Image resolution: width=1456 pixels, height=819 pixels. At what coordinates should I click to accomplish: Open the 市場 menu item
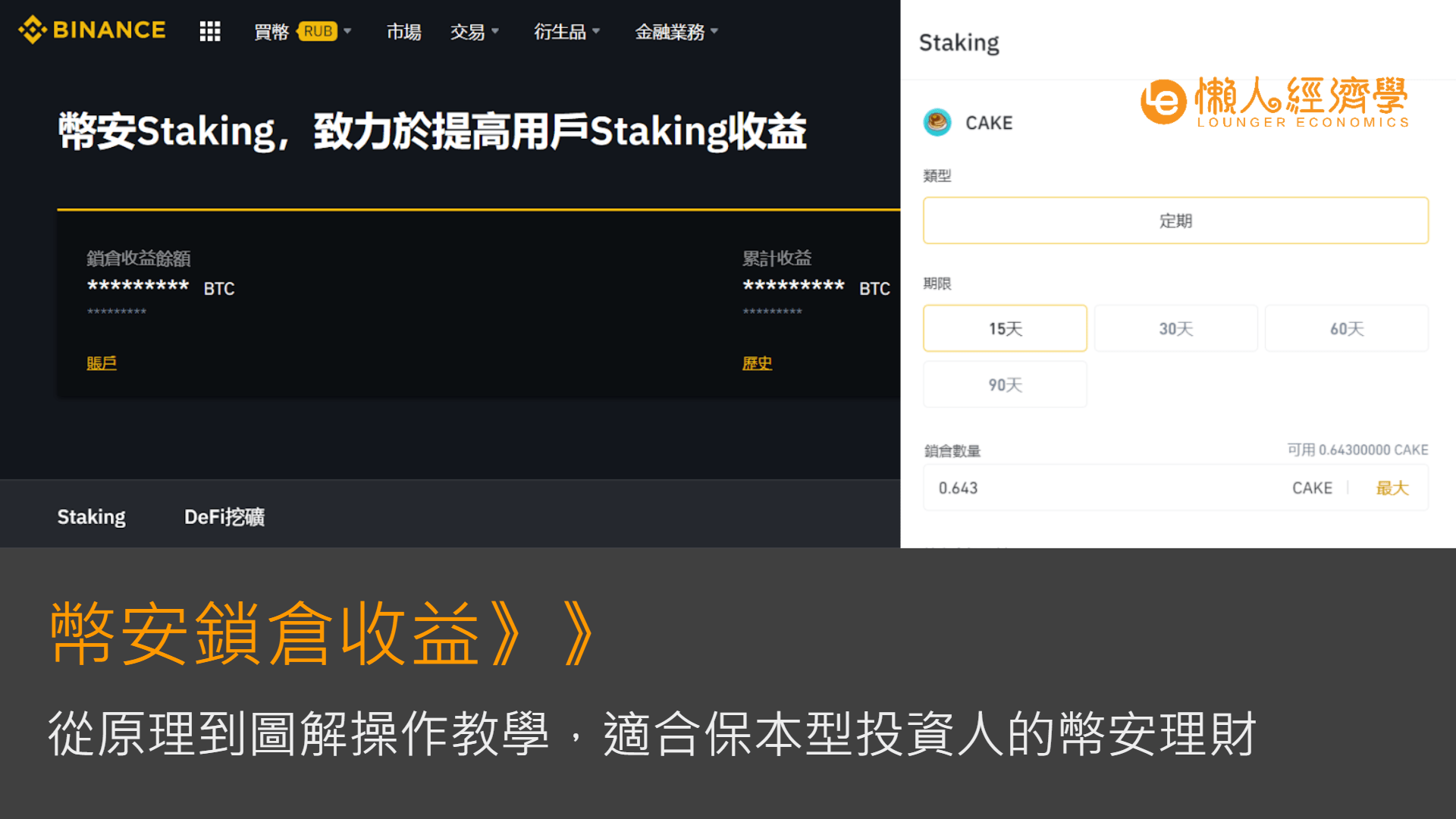pyautogui.click(x=403, y=31)
